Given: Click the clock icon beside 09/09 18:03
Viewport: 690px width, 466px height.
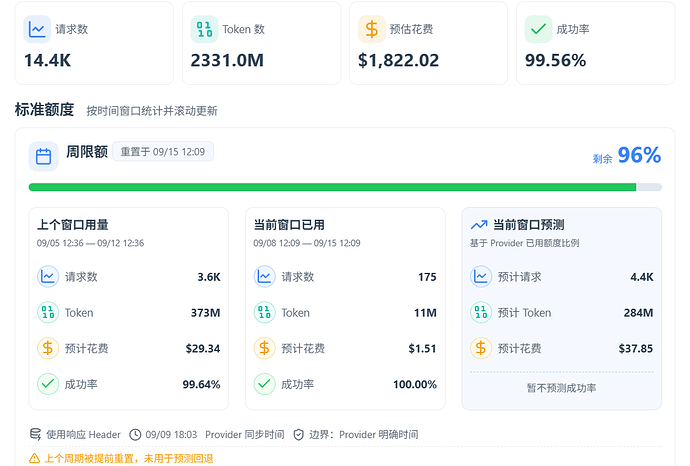Looking at the screenshot, I should (135, 435).
